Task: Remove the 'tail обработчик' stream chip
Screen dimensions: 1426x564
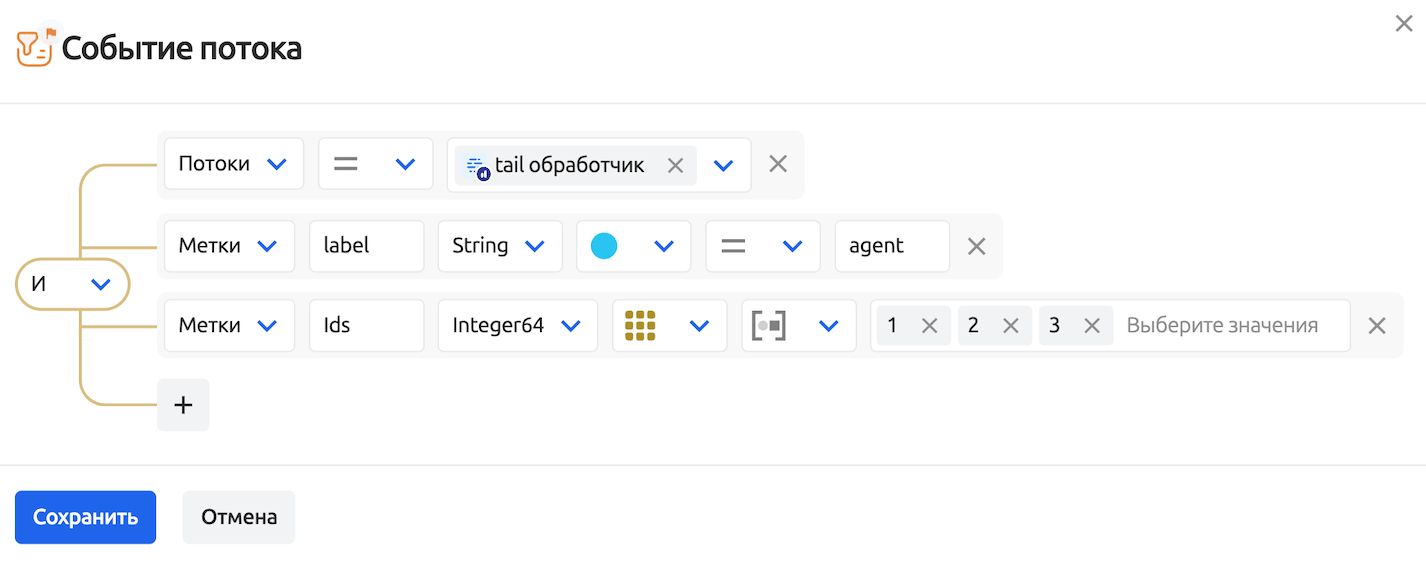Action: click(x=675, y=165)
